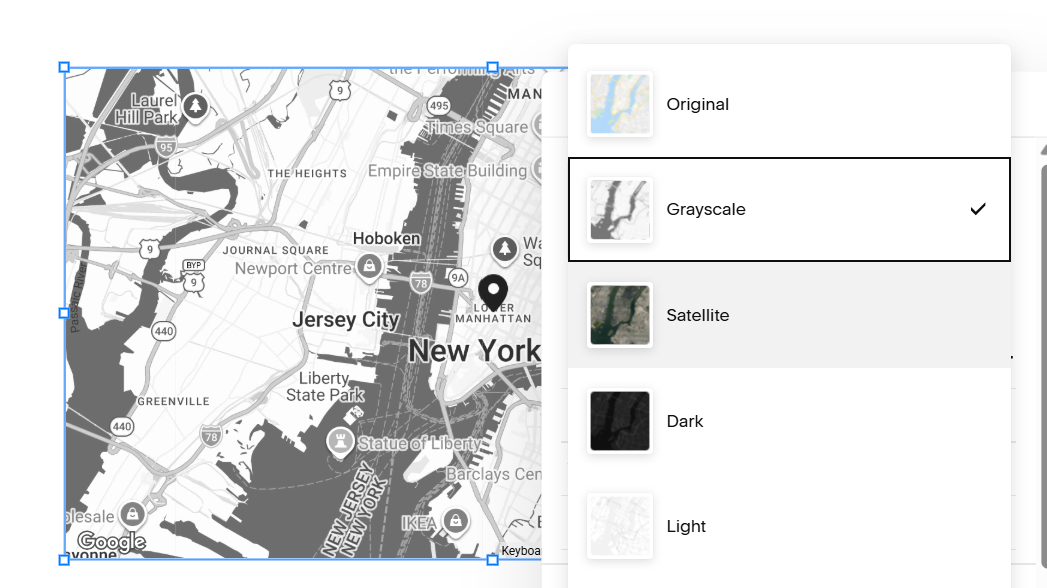The height and width of the screenshot is (588, 1047).
Task: Click the Original style thumbnail
Action: click(x=620, y=104)
